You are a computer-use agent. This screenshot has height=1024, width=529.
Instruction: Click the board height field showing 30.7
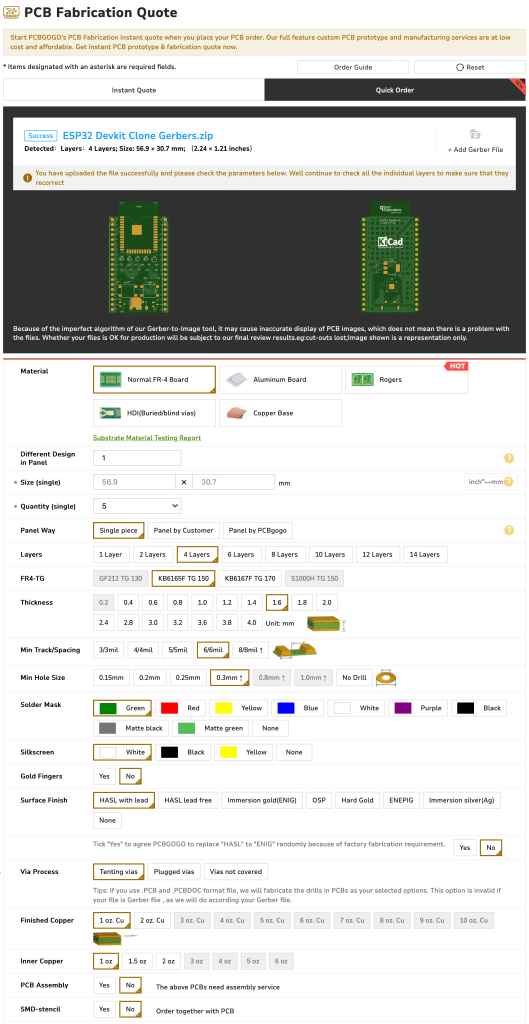click(233, 482)
